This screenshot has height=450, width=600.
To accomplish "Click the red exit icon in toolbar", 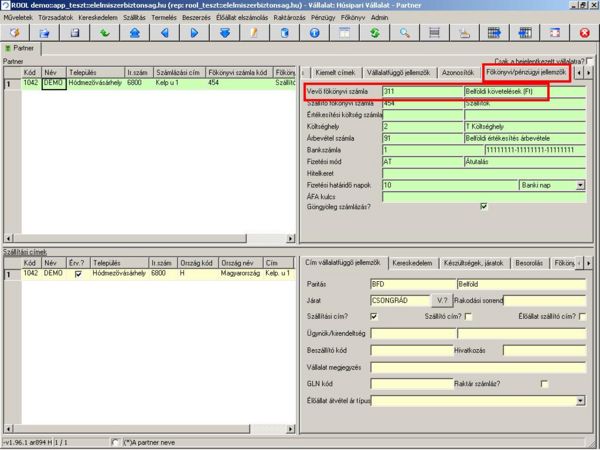I will click(584, 33).
